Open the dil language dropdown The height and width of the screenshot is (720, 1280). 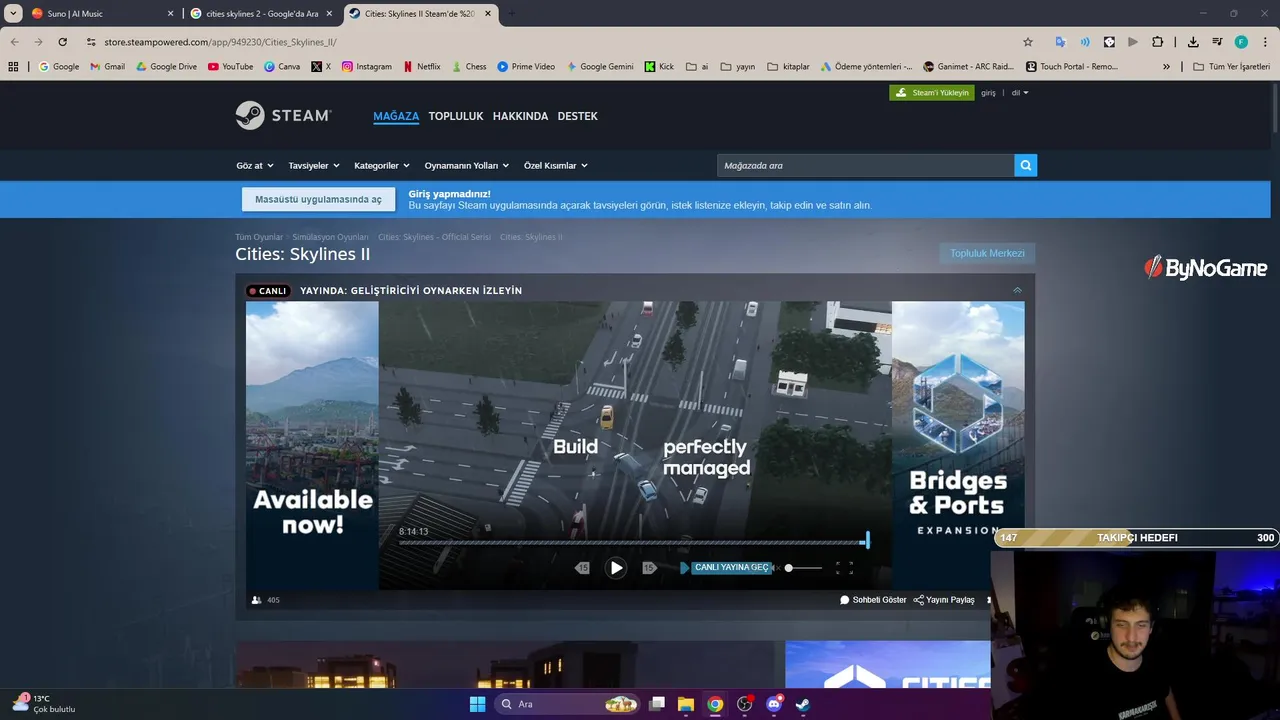[1020, 93]
